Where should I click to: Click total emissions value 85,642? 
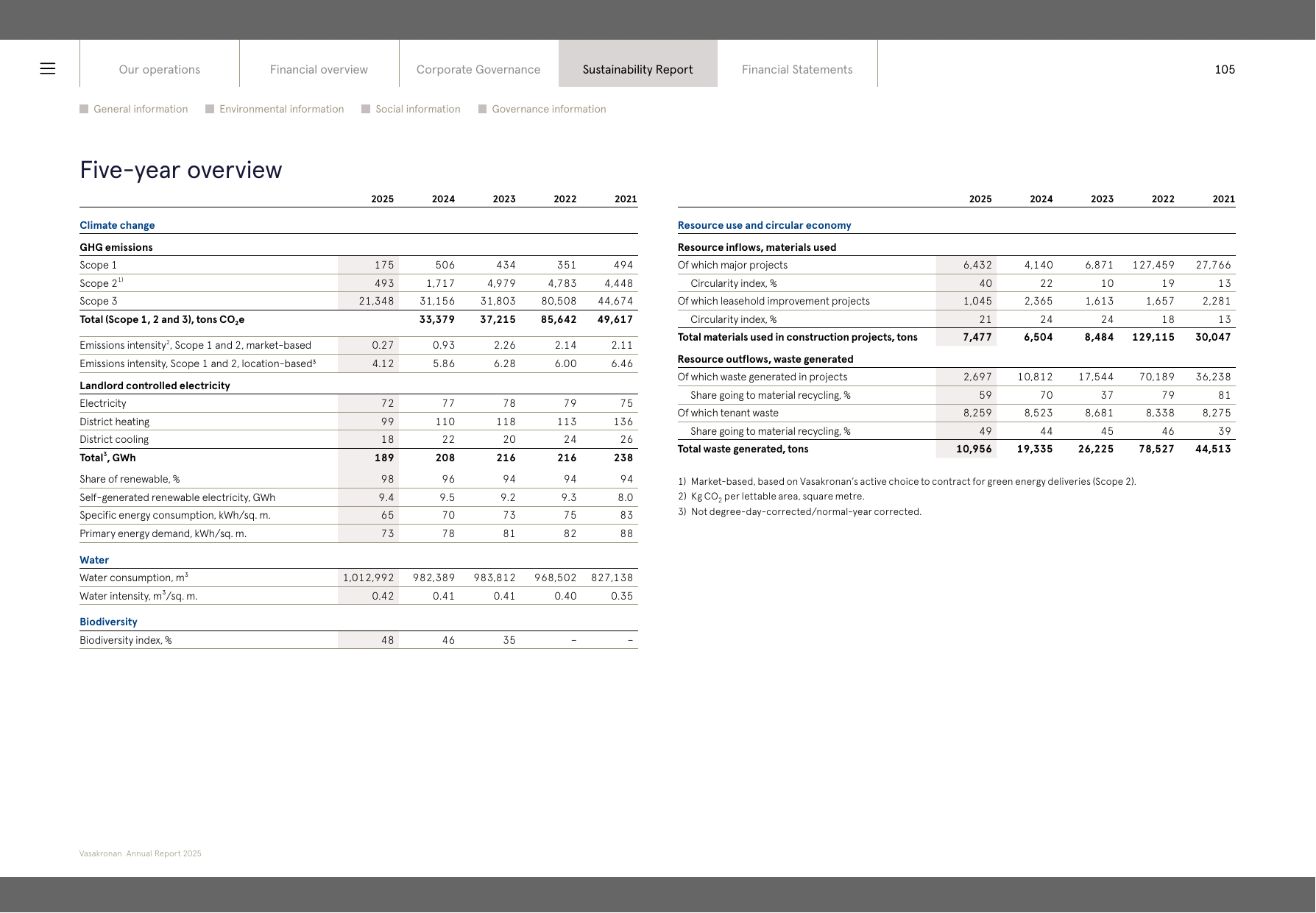(x=559, y=319)
